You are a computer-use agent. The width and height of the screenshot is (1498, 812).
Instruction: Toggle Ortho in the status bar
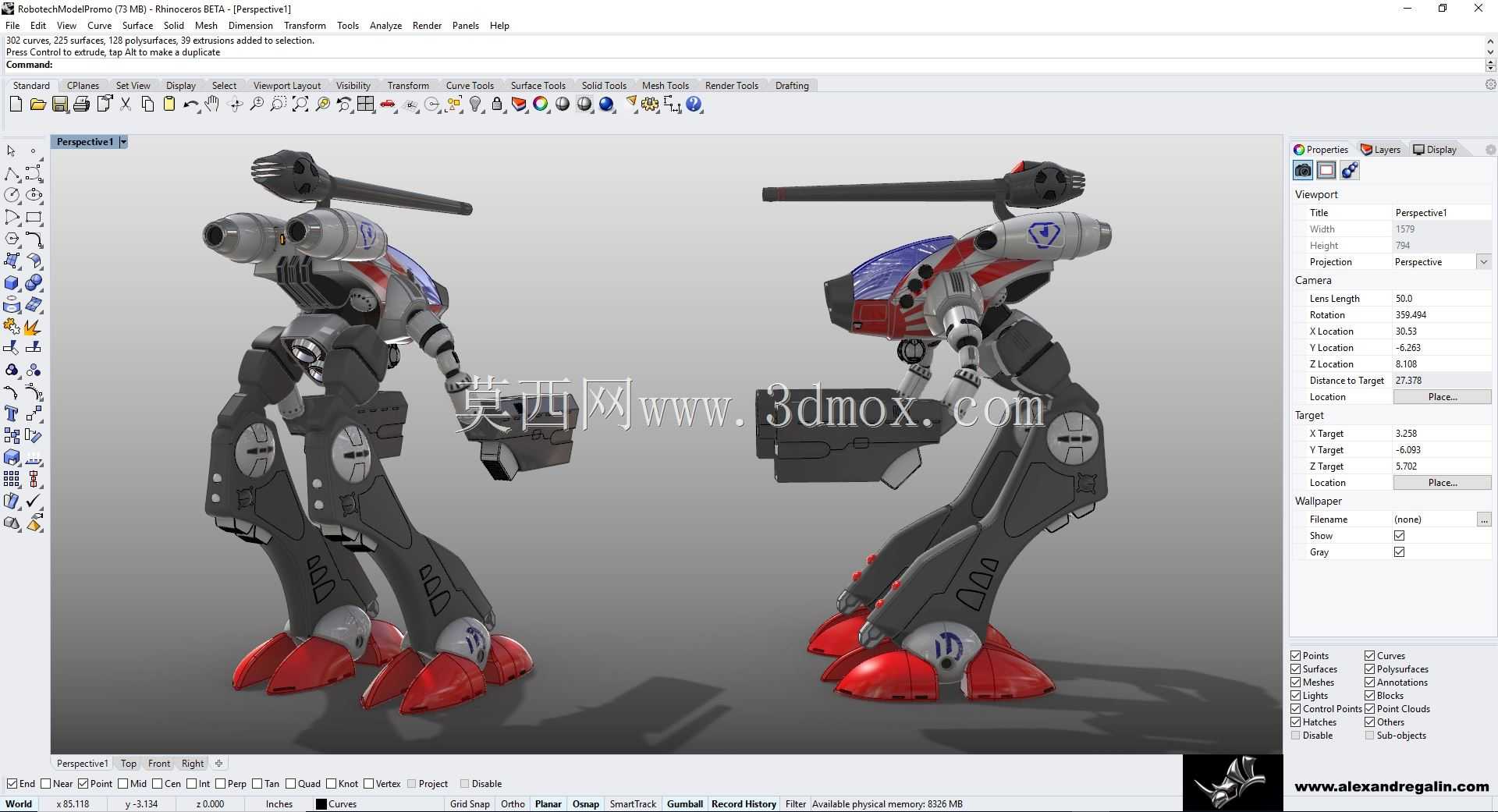[x=513, y=803]
